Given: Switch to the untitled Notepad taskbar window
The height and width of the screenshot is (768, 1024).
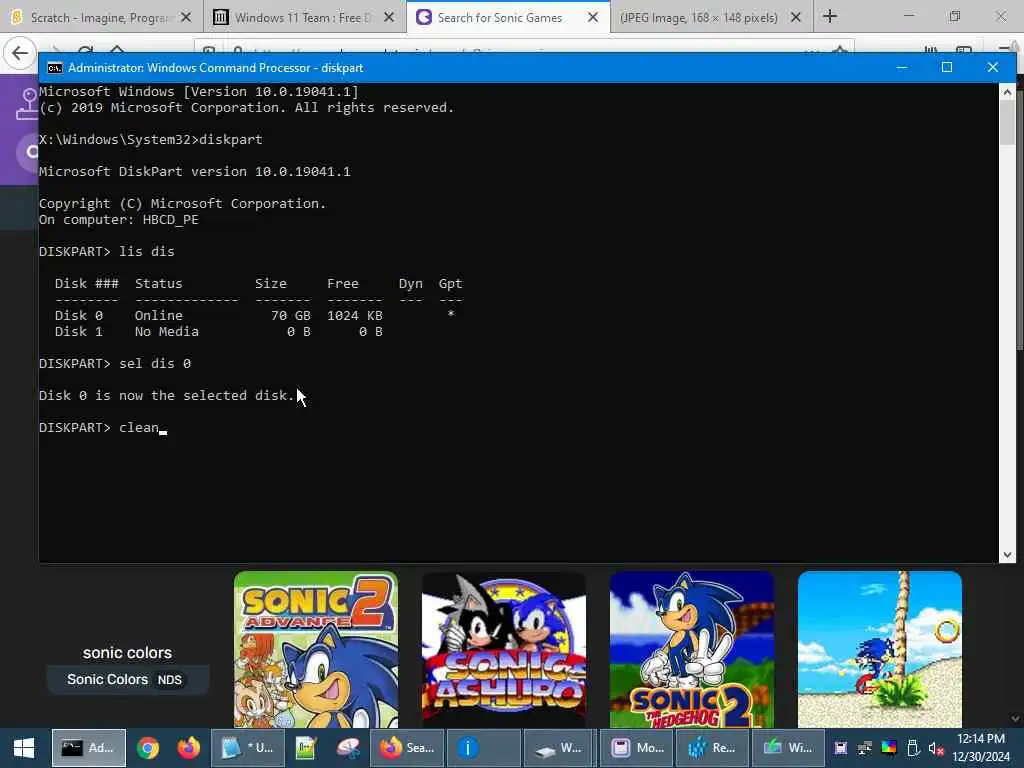Looking at the screenshot, I should 248,748.
